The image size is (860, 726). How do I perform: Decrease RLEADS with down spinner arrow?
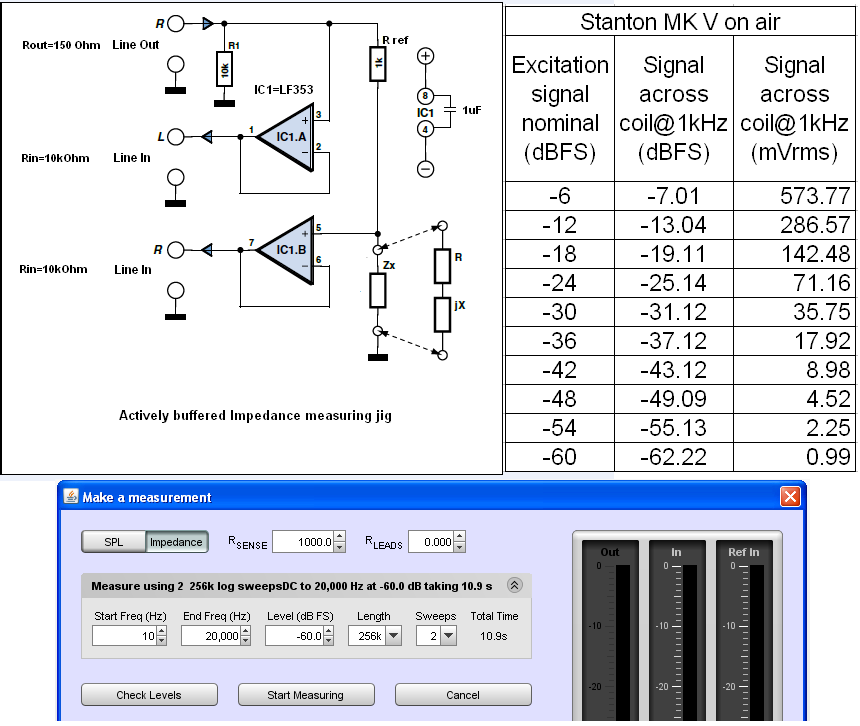tap(460, 547)
